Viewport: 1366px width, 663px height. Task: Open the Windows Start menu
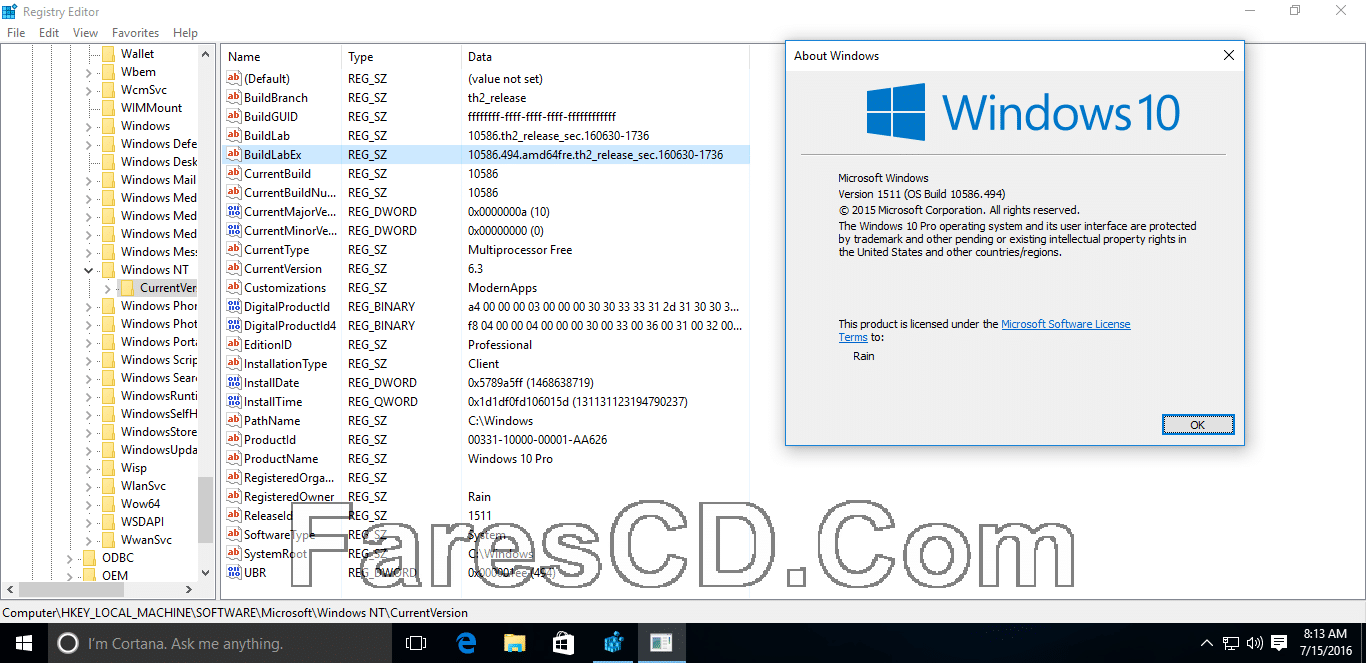click(x=24, y=643)
